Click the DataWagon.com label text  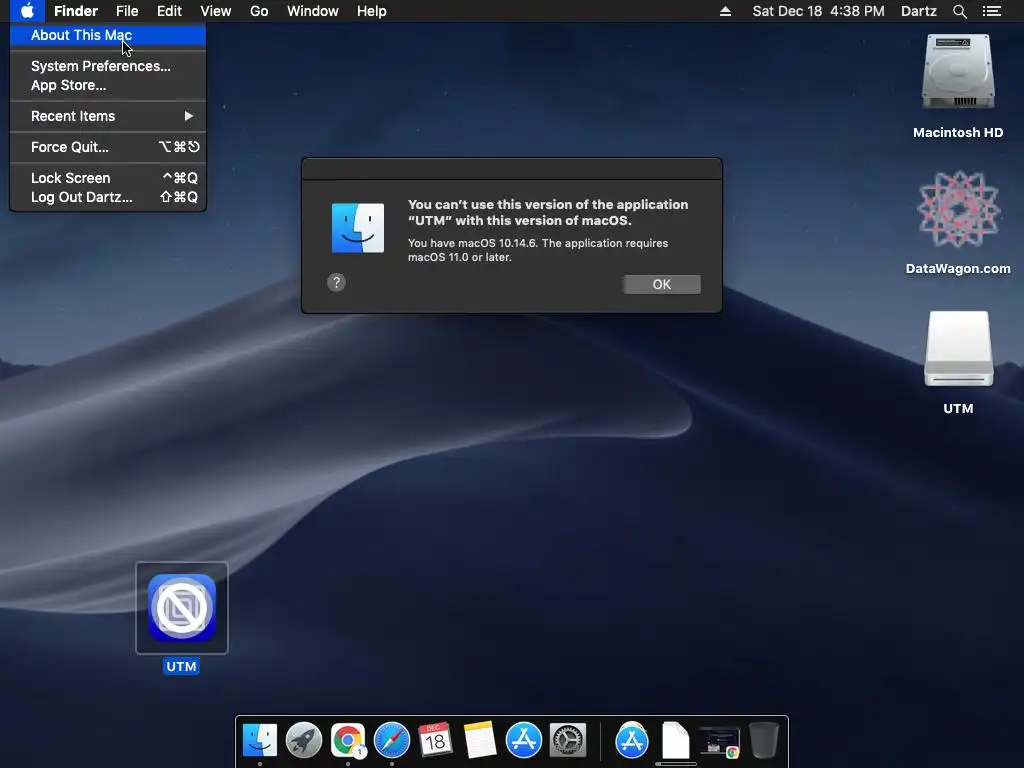pos(958,268)
